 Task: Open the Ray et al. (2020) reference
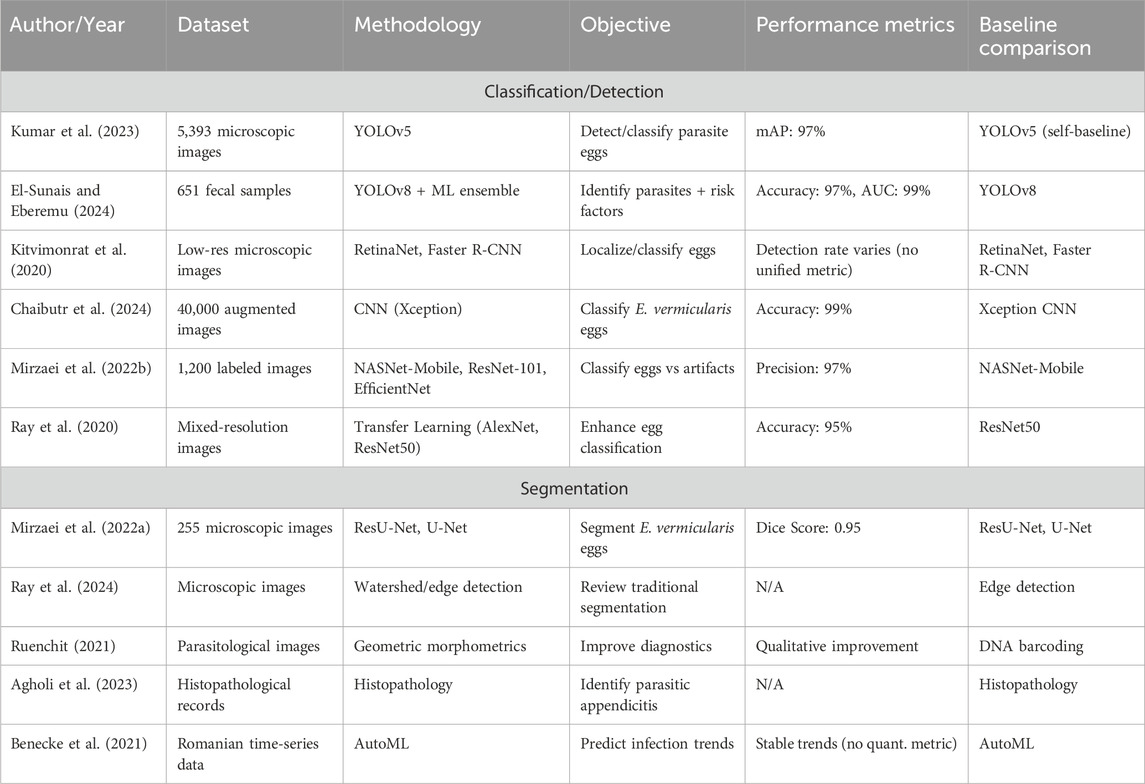58,427
